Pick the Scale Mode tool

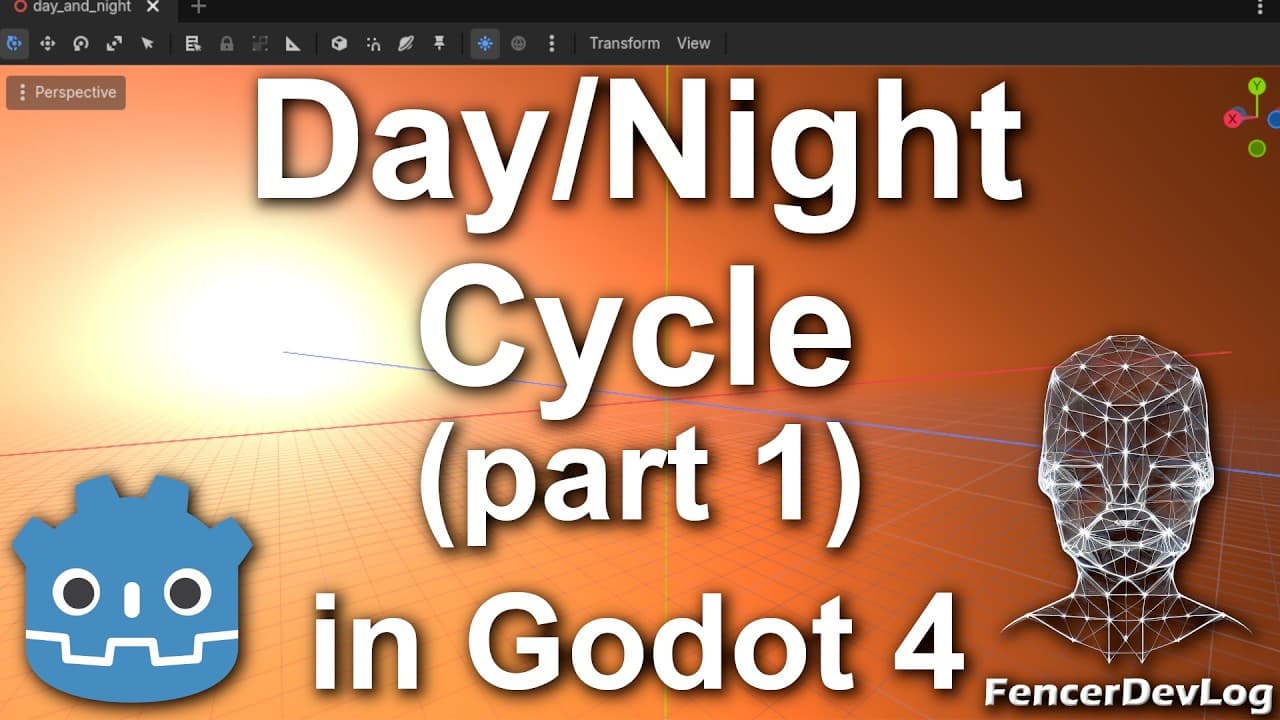114,44
